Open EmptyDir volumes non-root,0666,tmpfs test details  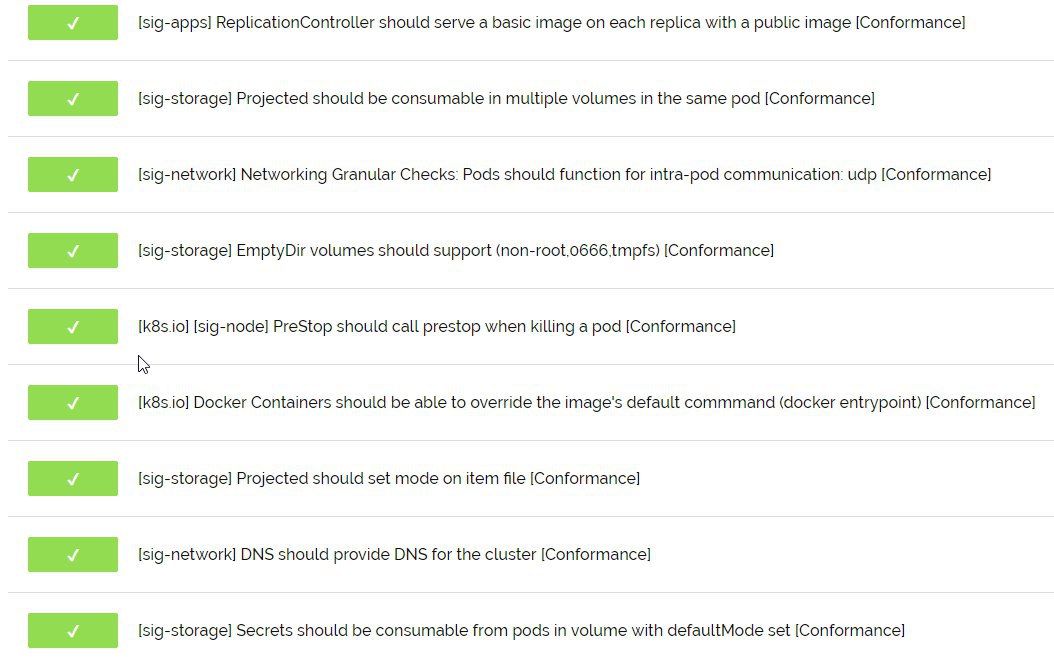click(x=456, y=251)
